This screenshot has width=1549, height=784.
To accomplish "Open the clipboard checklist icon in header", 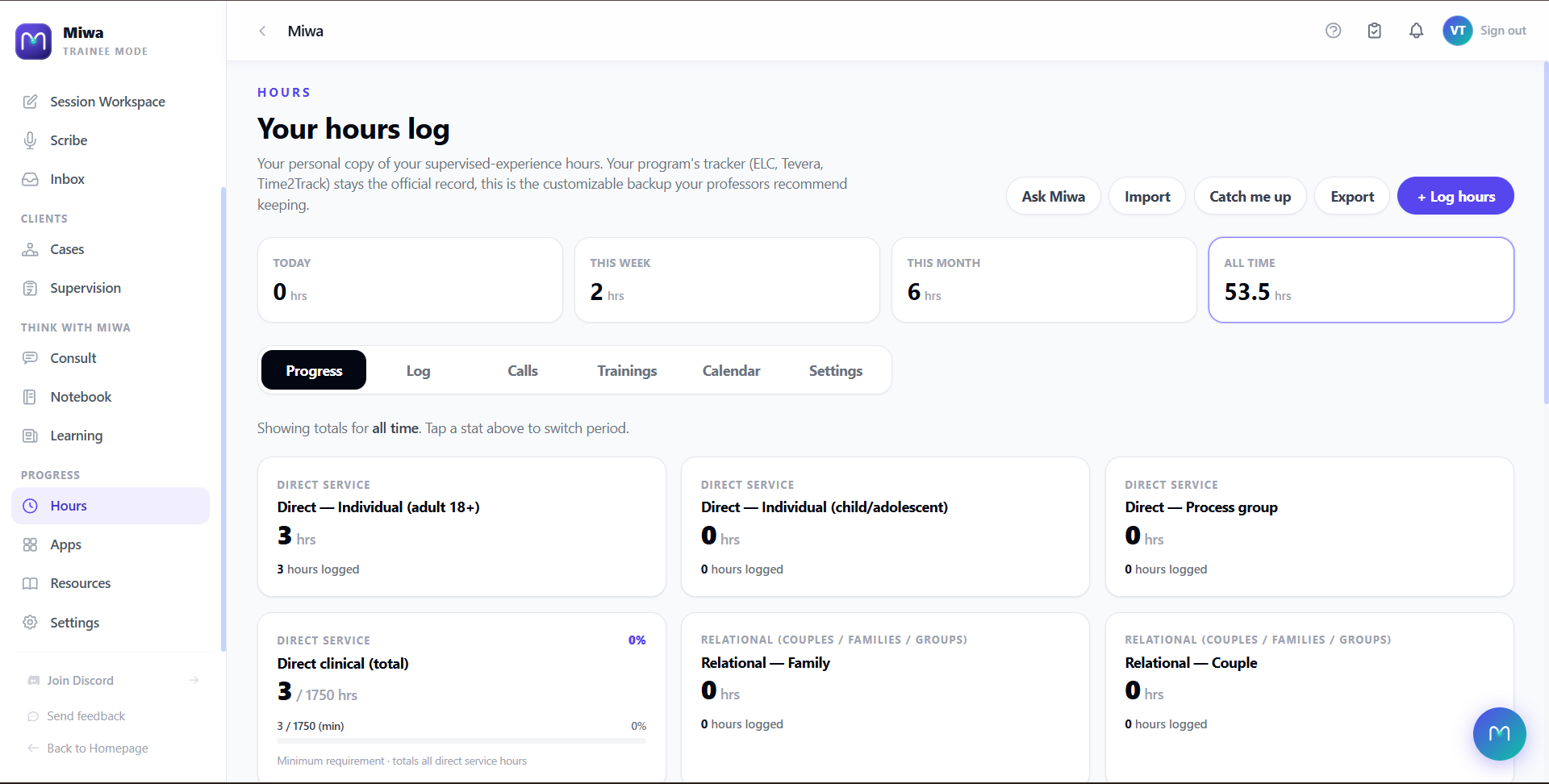I will click(x=1375, y=31).
